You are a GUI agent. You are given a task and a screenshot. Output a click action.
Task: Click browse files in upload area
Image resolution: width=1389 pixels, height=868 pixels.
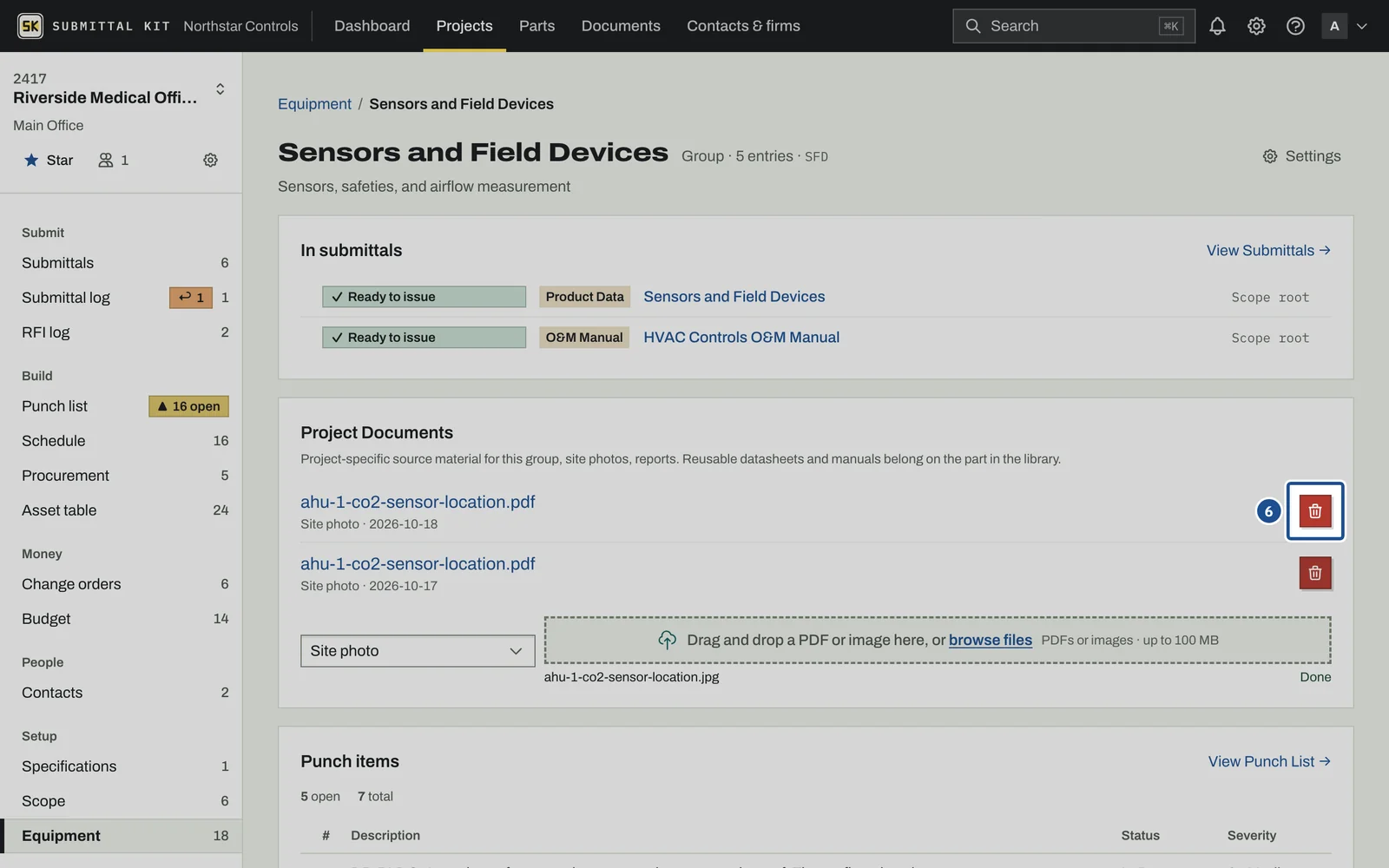pyautogui.click(x=990, y=640)
